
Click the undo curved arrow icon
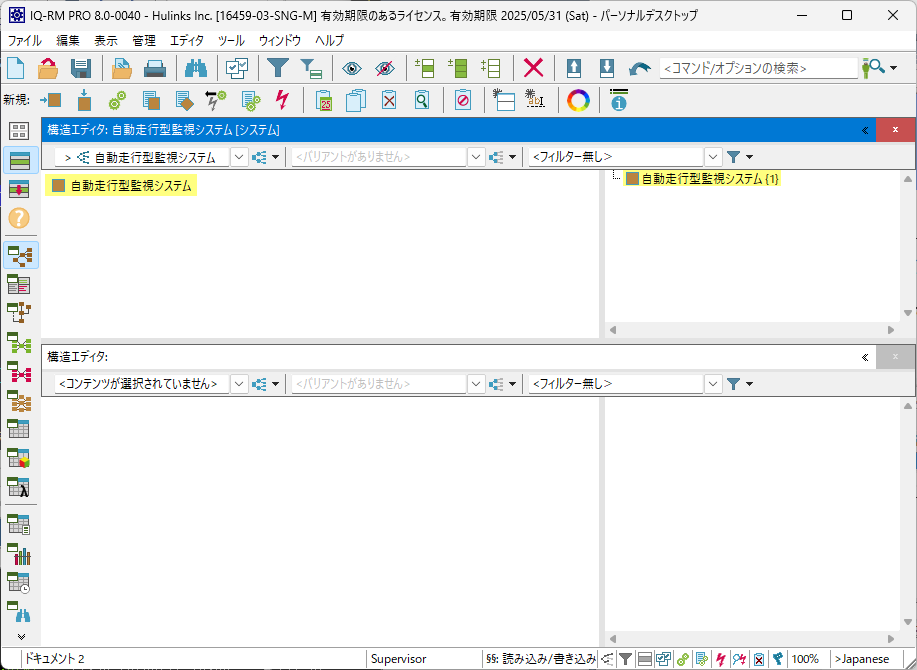coord(639,68)
